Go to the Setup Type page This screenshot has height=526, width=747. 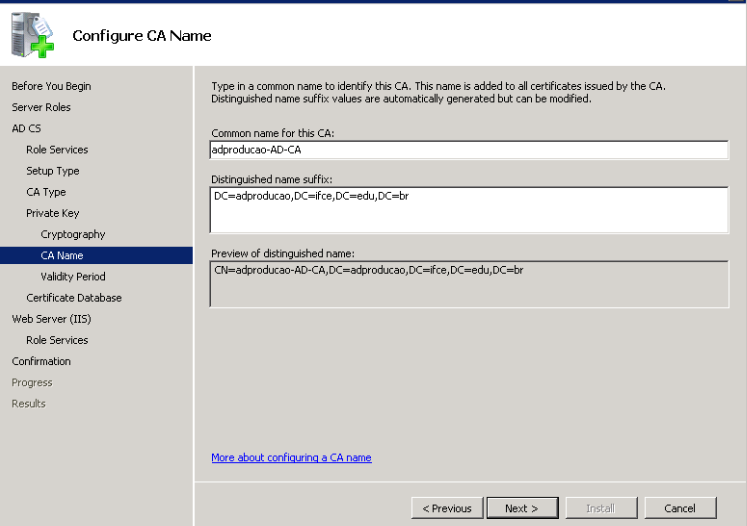tap(52, 171)
